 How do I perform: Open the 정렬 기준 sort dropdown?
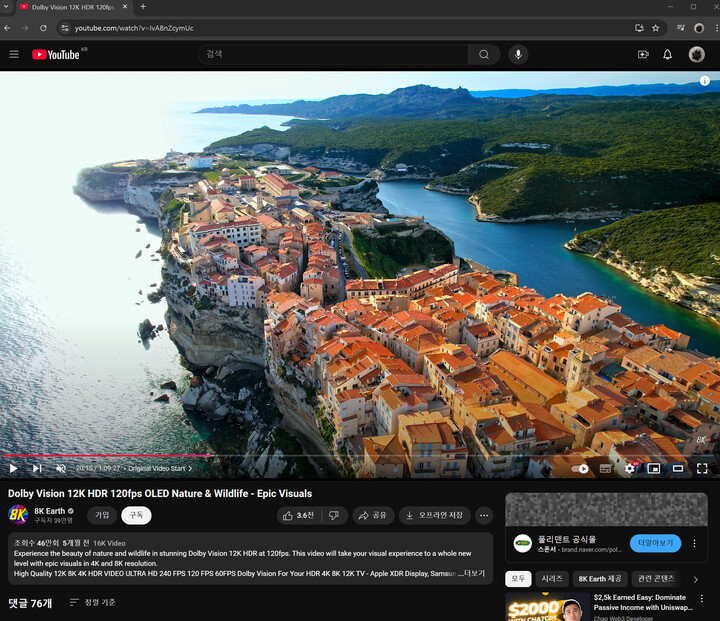coord(92,603)
